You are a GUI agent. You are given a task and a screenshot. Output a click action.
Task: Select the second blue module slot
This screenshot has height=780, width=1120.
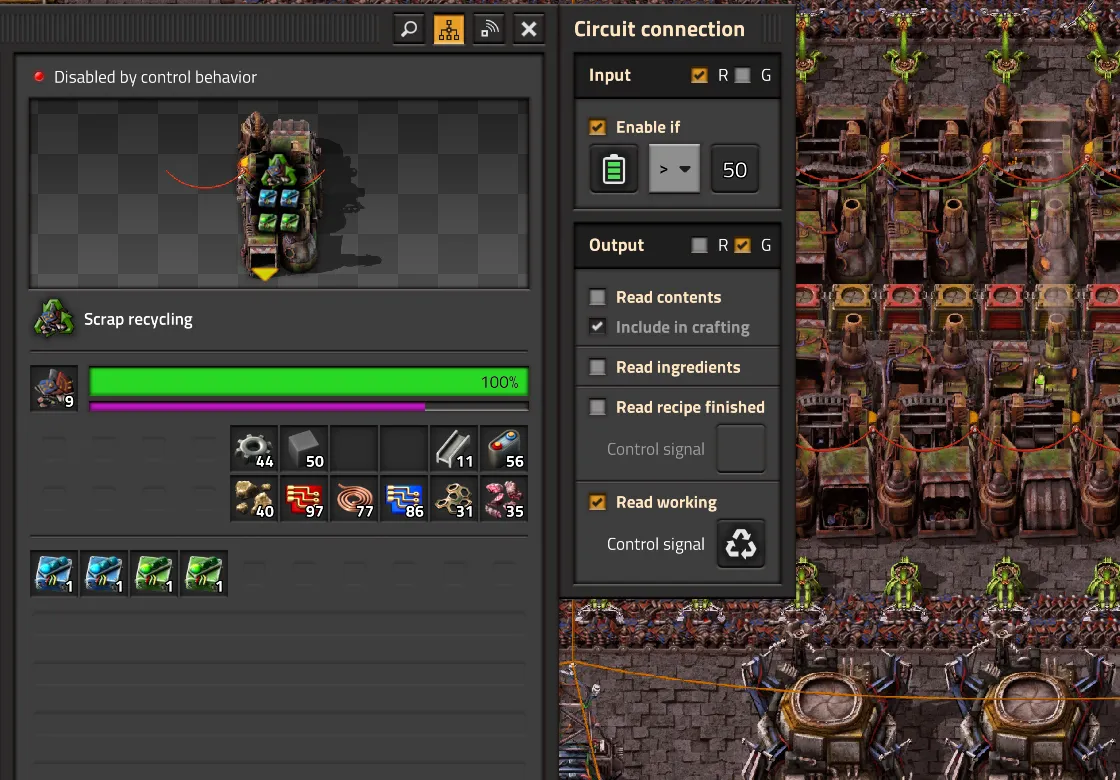pos(104,573)
